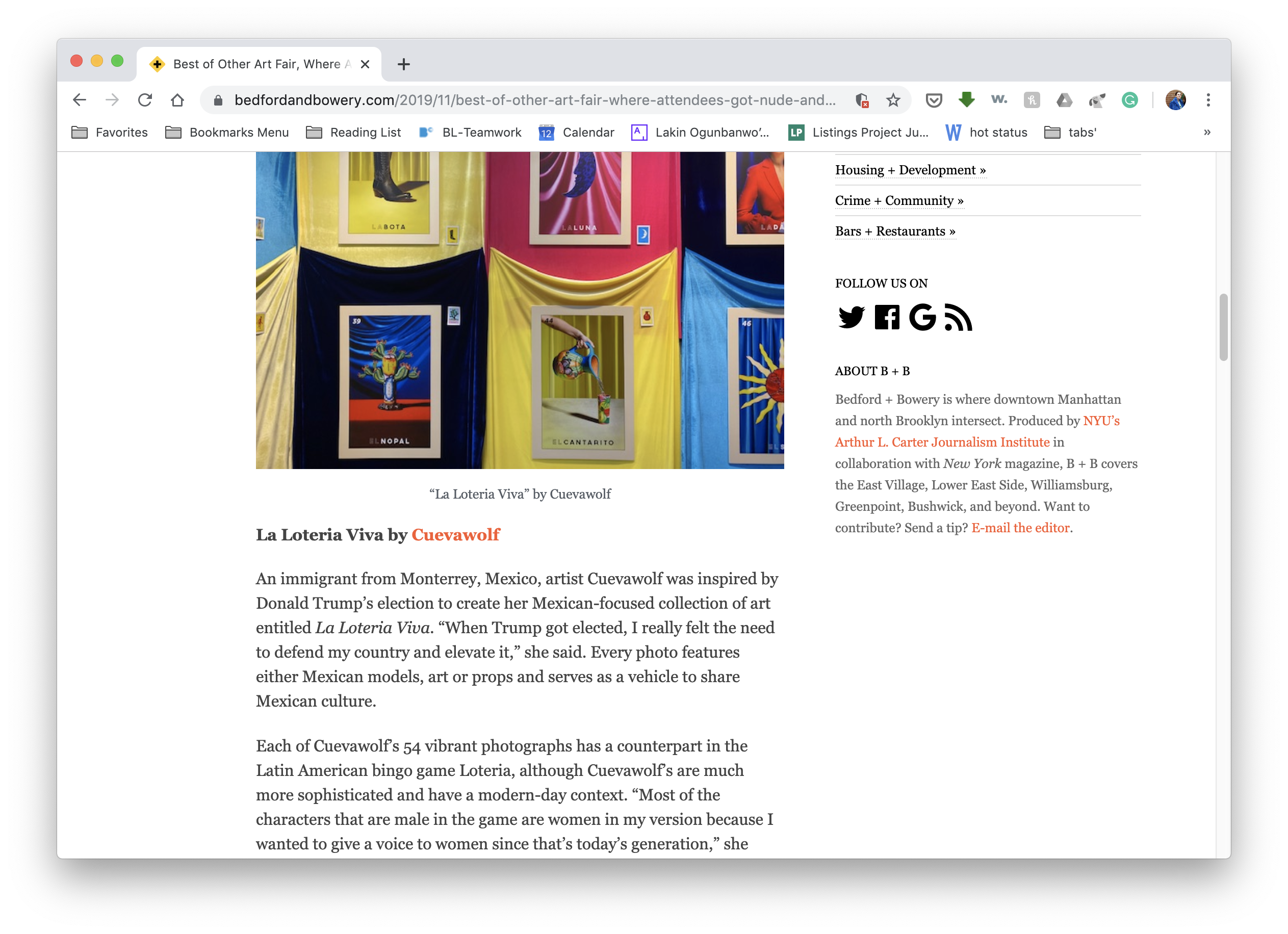The image size is (1288, 934).
Task: Open the B+B Google icon link
Action: click(922, 317)
